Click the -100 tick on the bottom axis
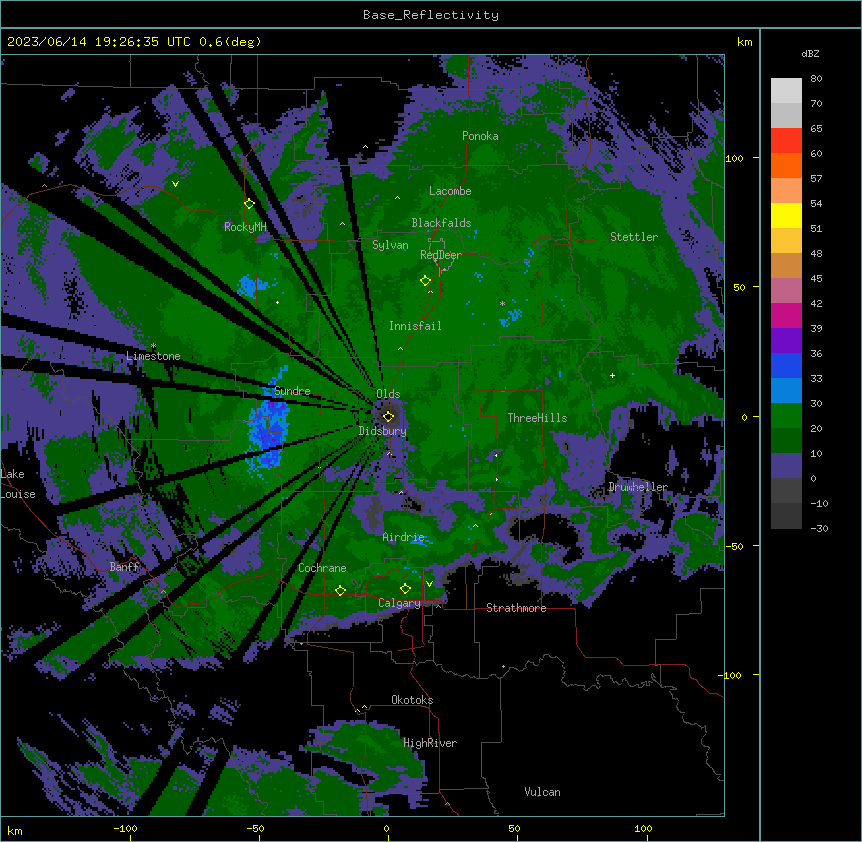Viewport: 862px width, 842px height. point(126,828)
